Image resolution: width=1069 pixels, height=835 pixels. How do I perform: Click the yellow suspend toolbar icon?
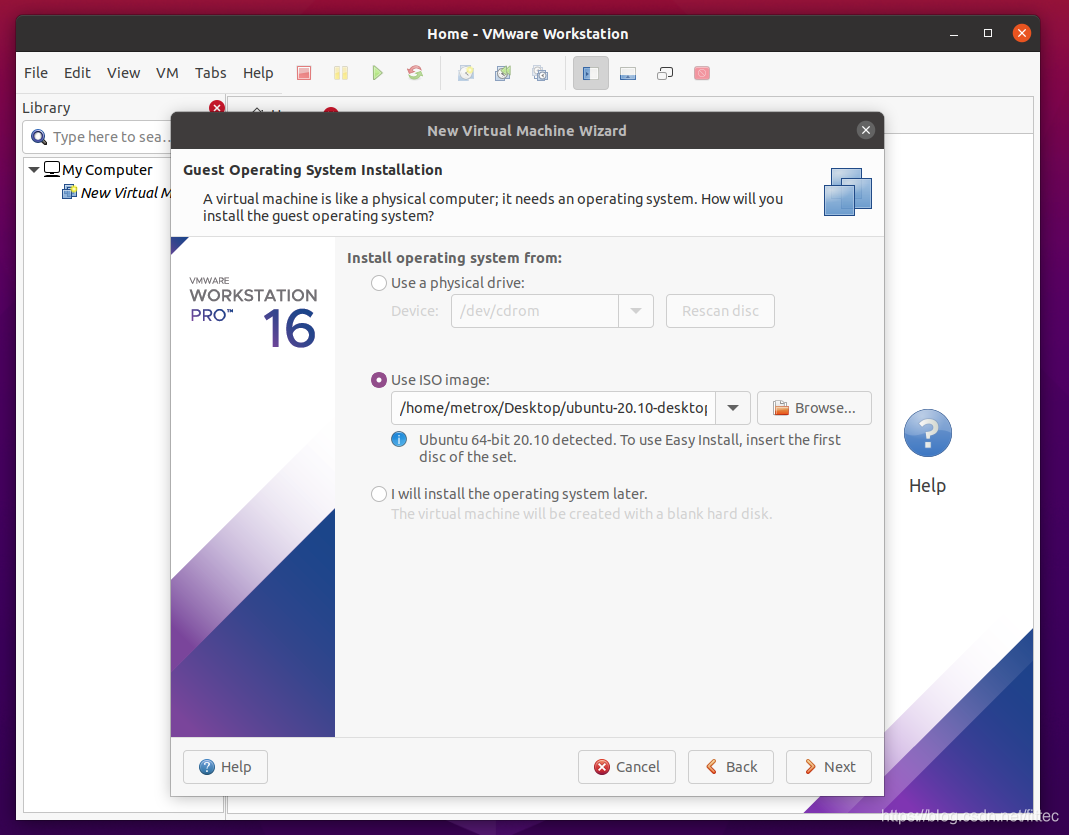[x=341, y=73]
